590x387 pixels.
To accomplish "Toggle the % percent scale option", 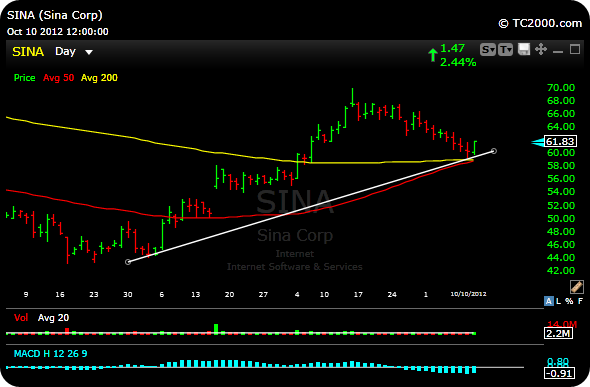I will 569,301.
